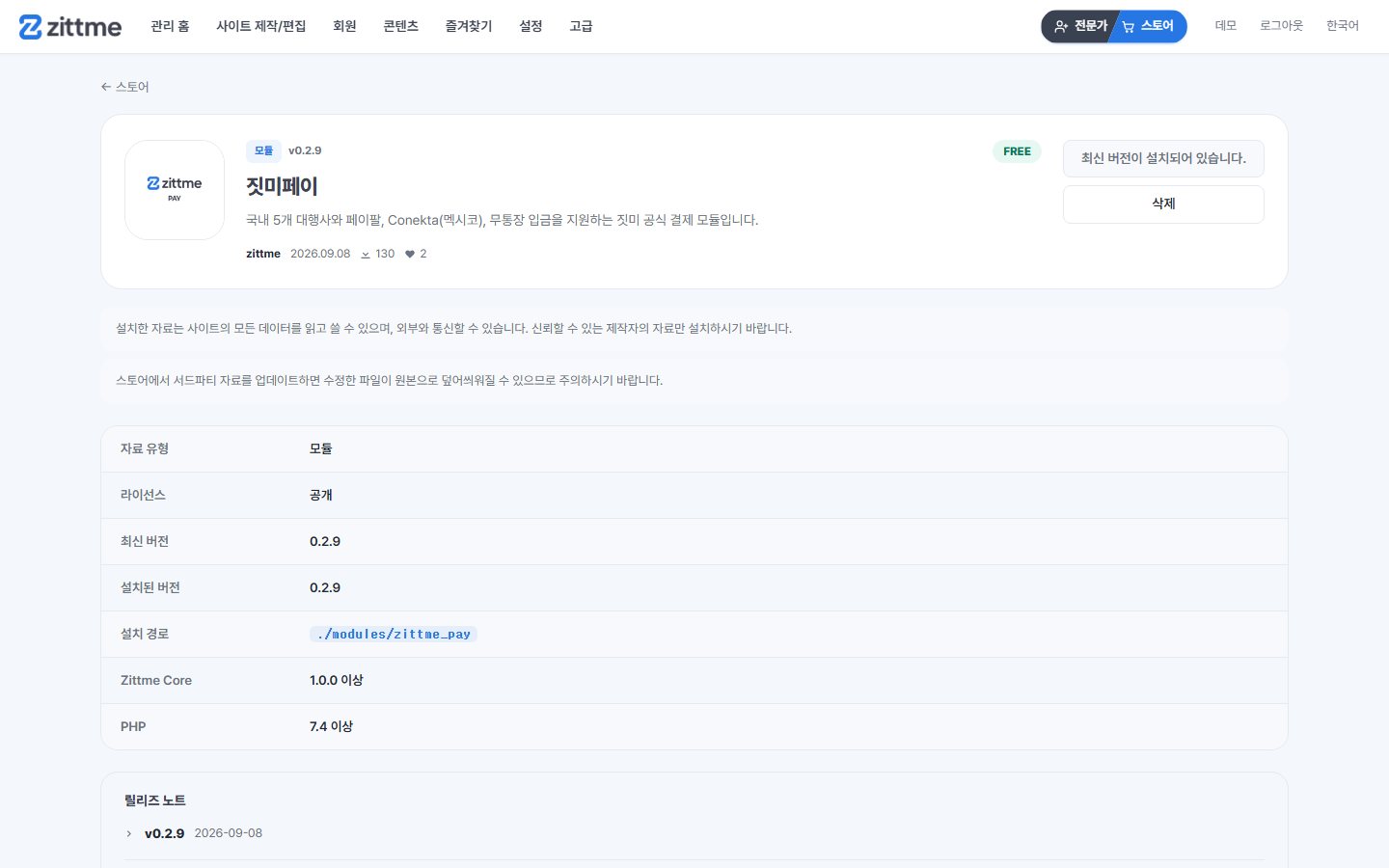The image size is (1389, 868).
Task: Click the 모듈 value in 자료 유형 row
Action: (x=321, y=448)
